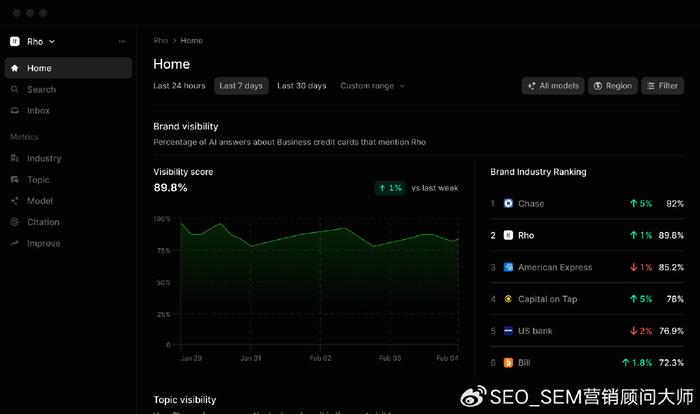This screenshot has width=700, height=414.
Task: Open the All models filter button
Action: point(553,86)
